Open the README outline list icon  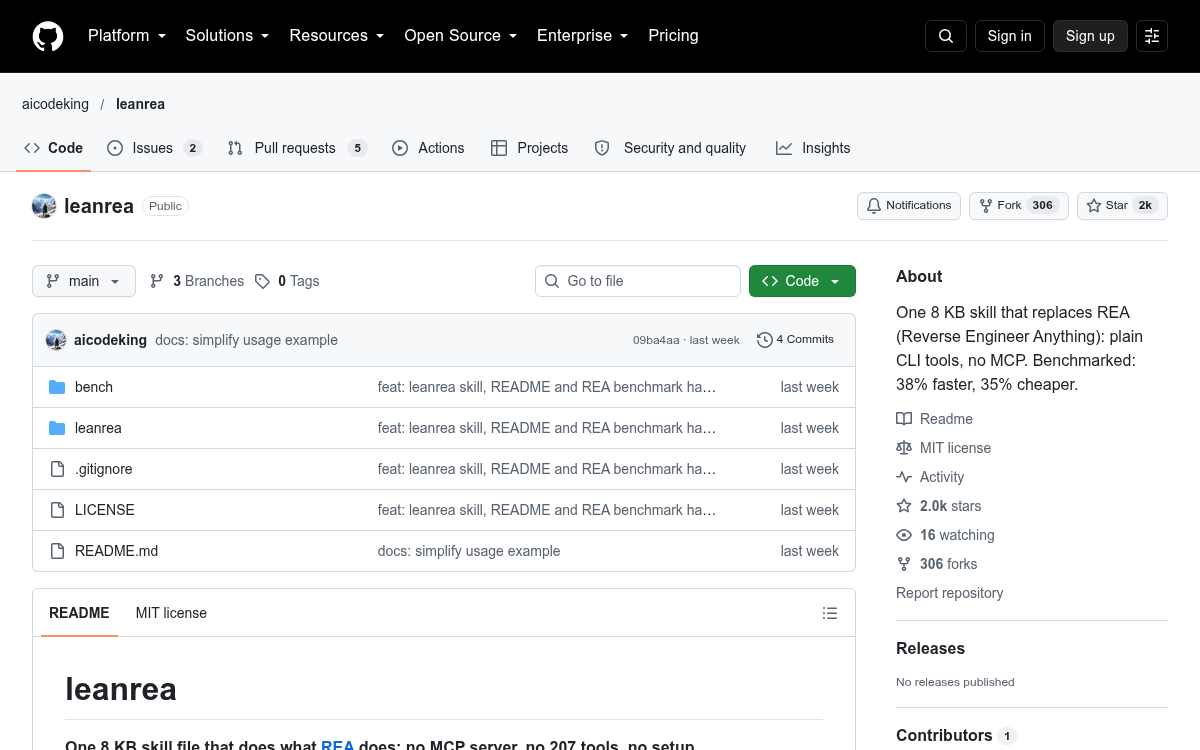click(x=830, y=613)
